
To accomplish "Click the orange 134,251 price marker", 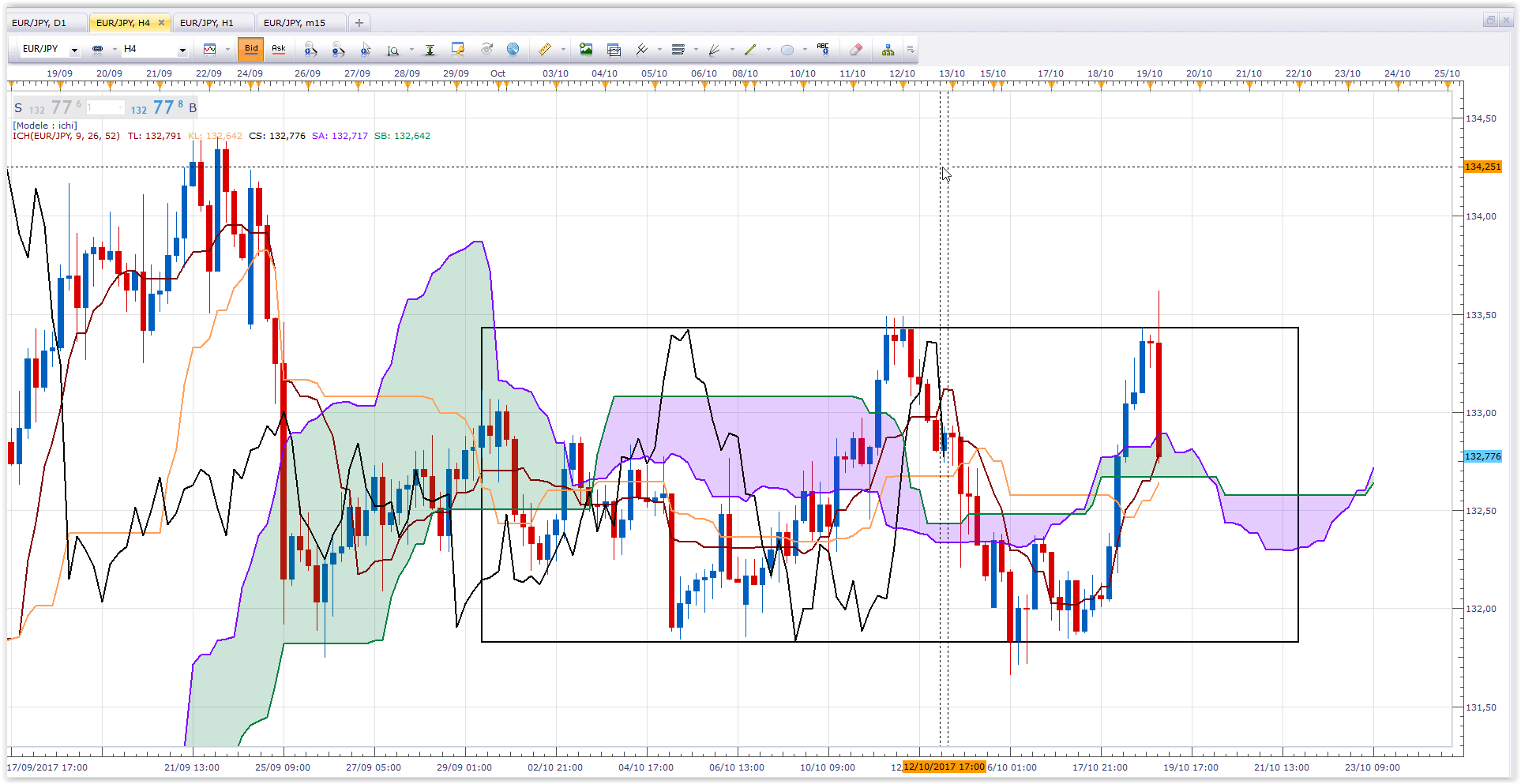I will (1482, 167).
